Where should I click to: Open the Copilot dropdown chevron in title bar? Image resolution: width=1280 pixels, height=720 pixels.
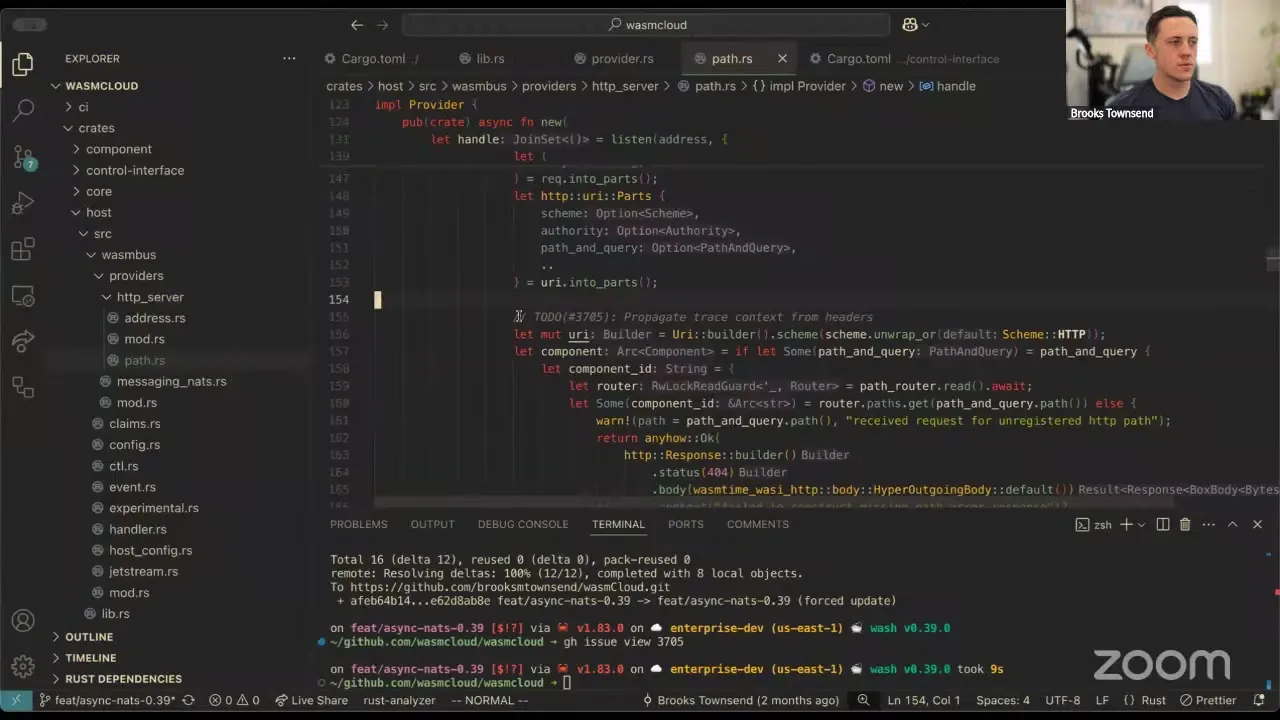925,25
